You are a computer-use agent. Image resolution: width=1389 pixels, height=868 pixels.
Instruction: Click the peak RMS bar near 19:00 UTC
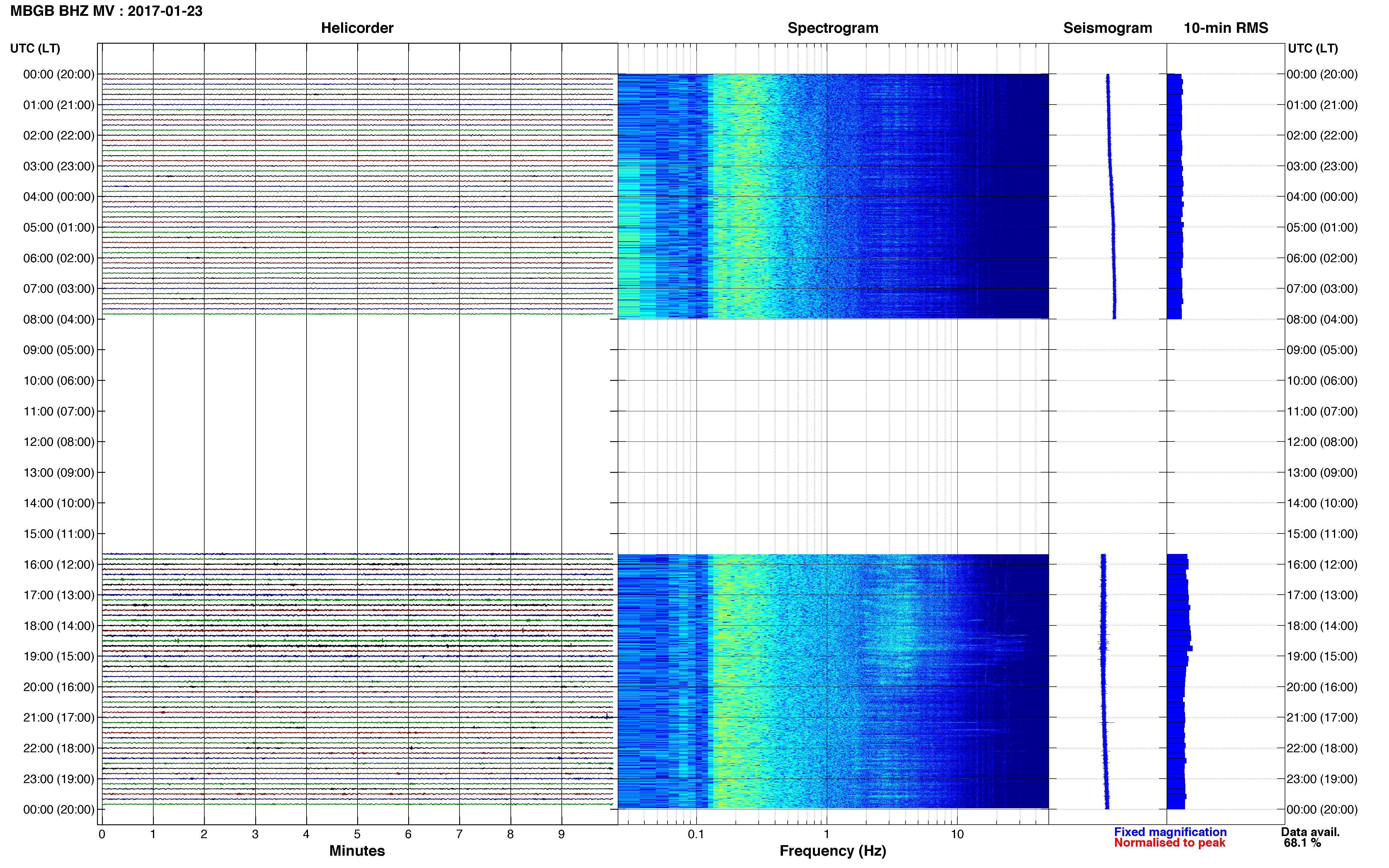1179,648
